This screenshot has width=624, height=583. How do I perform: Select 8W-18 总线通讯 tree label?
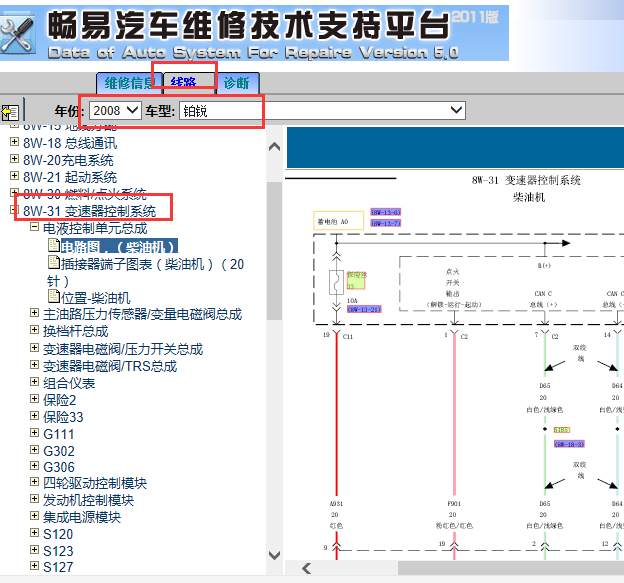[x=70, y=143]
